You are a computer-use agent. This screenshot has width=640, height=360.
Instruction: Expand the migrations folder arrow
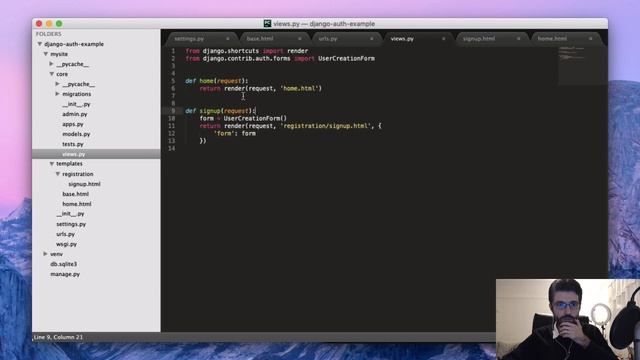(58, 94)
